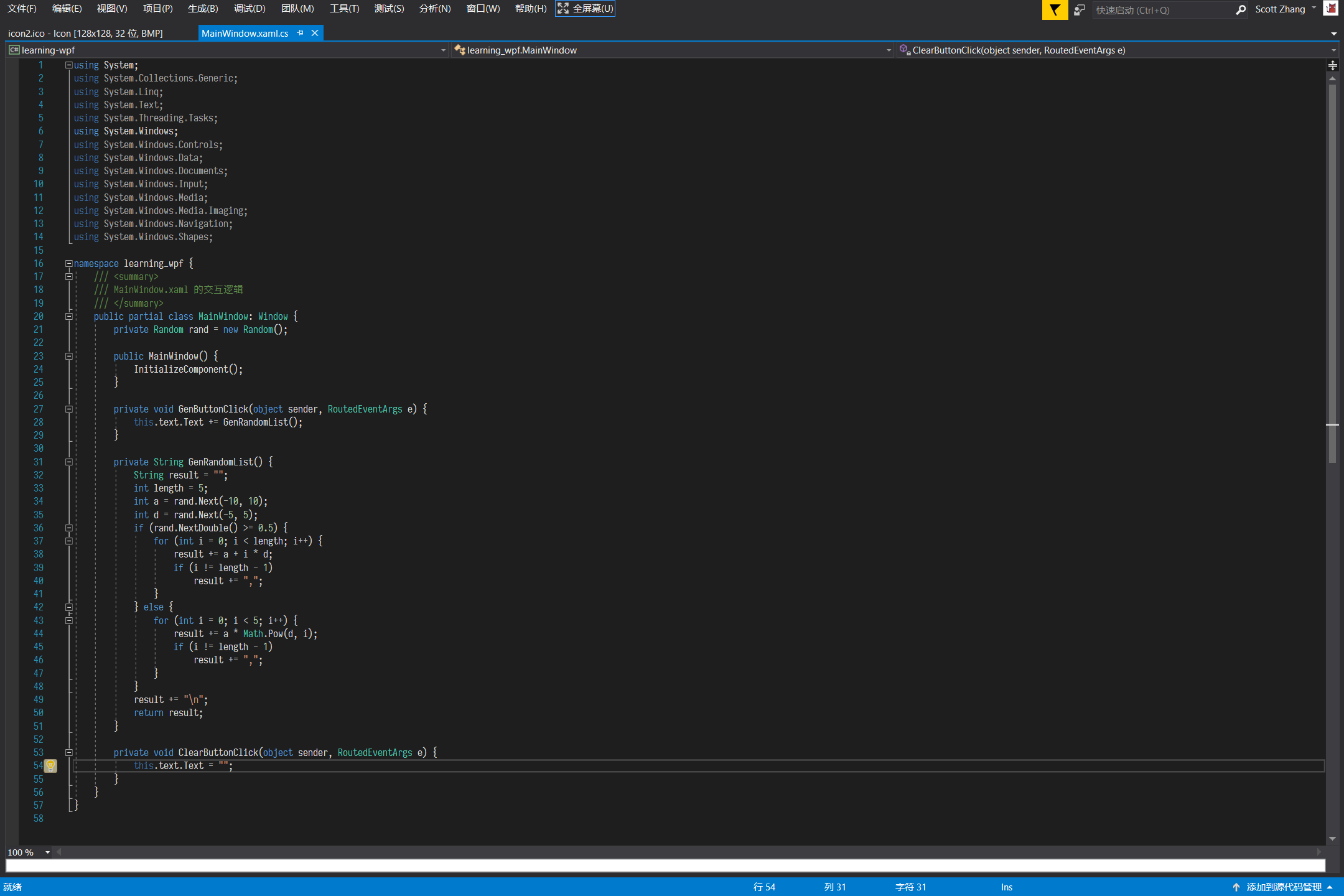Toggle pin on MainWindow.xaml.cs tab
The image size is (1344, 896).
(301, 33)
